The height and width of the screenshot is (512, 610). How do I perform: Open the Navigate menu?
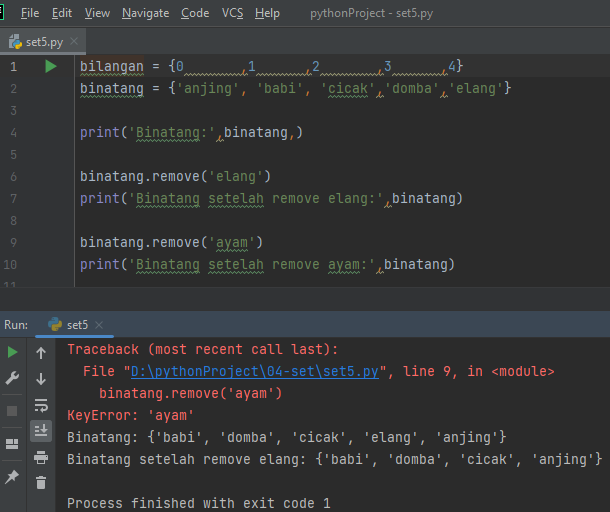coord(145,13)
